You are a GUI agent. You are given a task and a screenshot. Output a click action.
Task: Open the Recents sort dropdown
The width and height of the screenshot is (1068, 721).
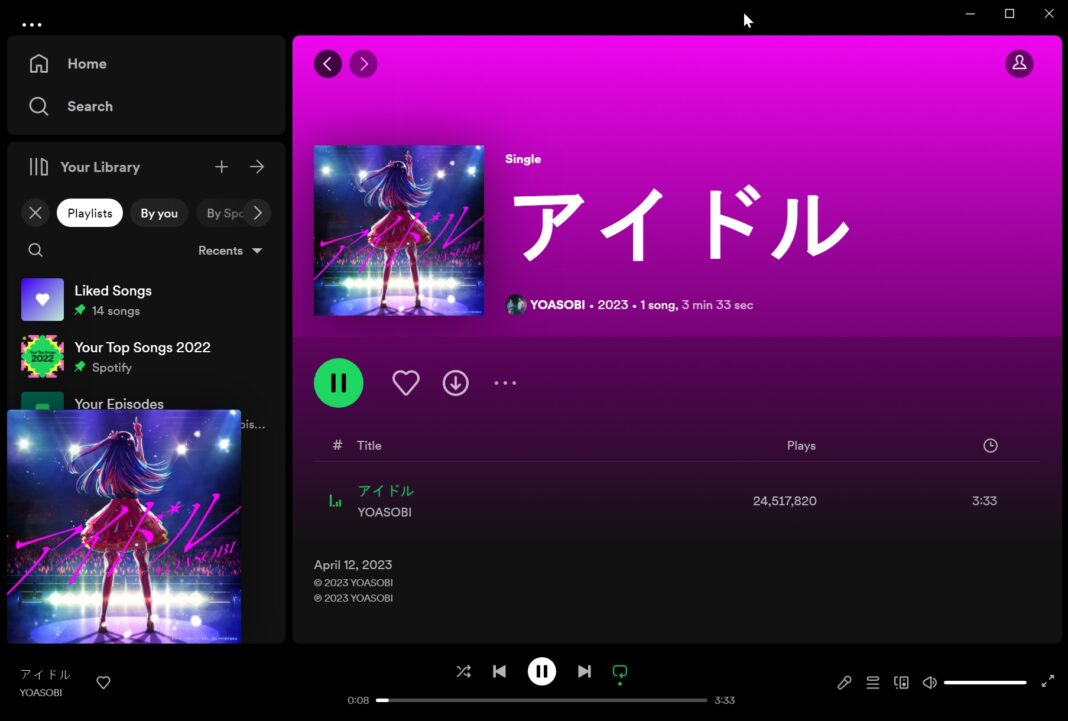(230, 251)
